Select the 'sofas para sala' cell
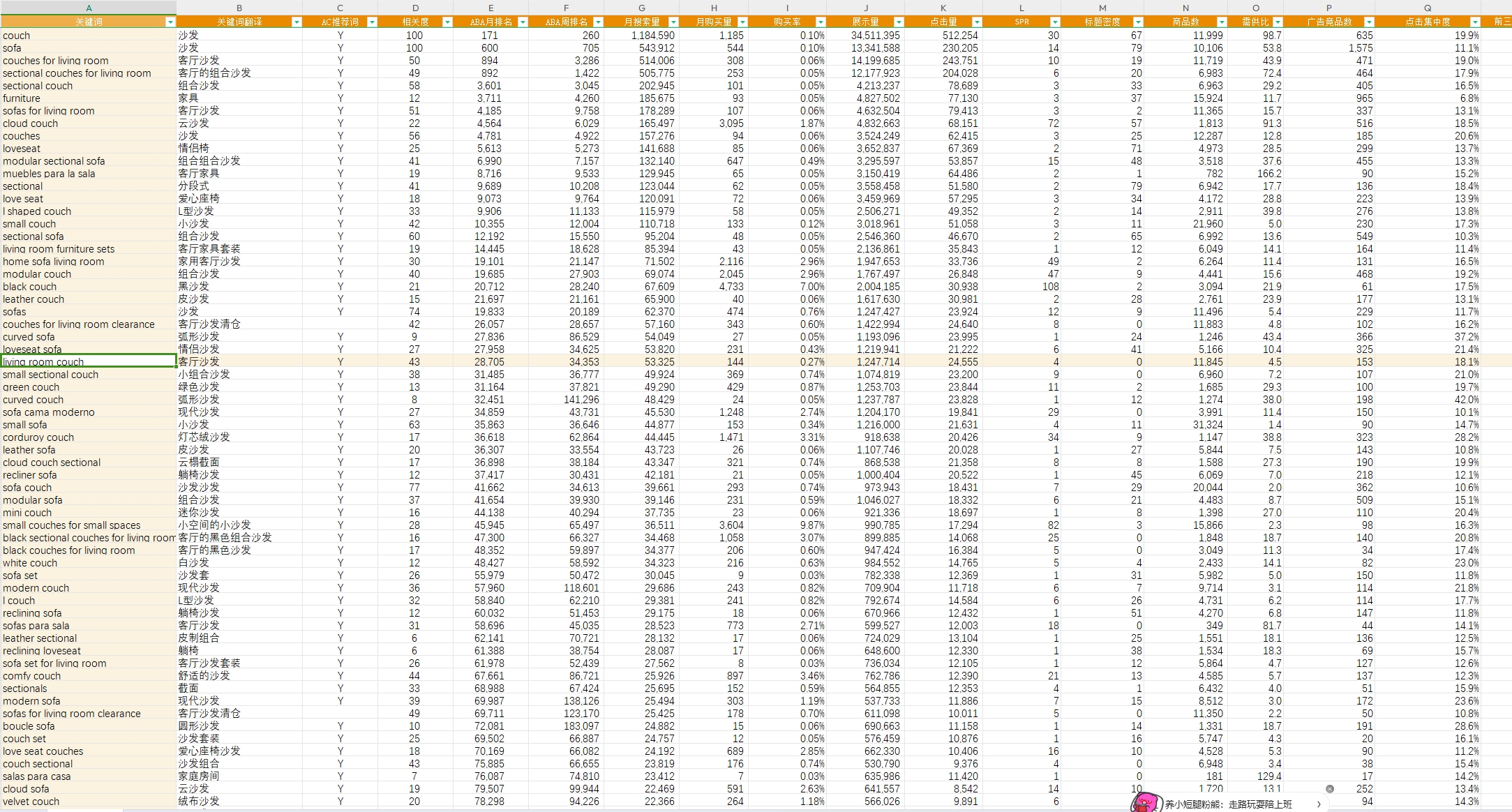1512x812 pixels. 89,625
